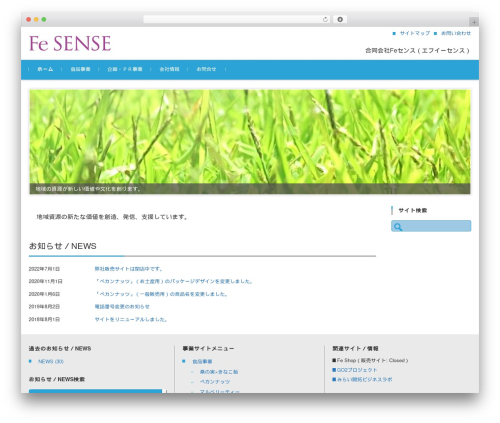Open ペカンナッツ in the footer menu
Viewport: 500px width, 423px height.
pos(215,382)
